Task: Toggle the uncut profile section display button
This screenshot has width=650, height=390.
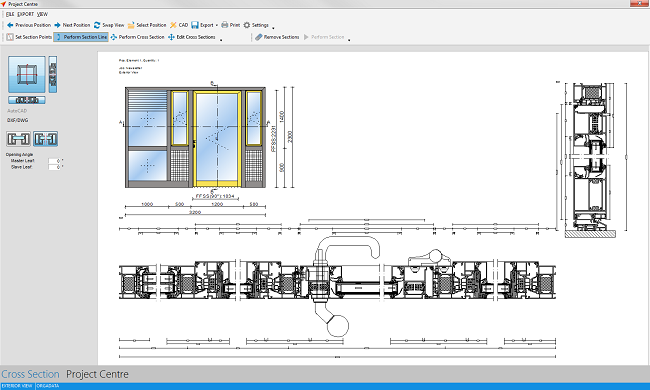Action: 19,139
